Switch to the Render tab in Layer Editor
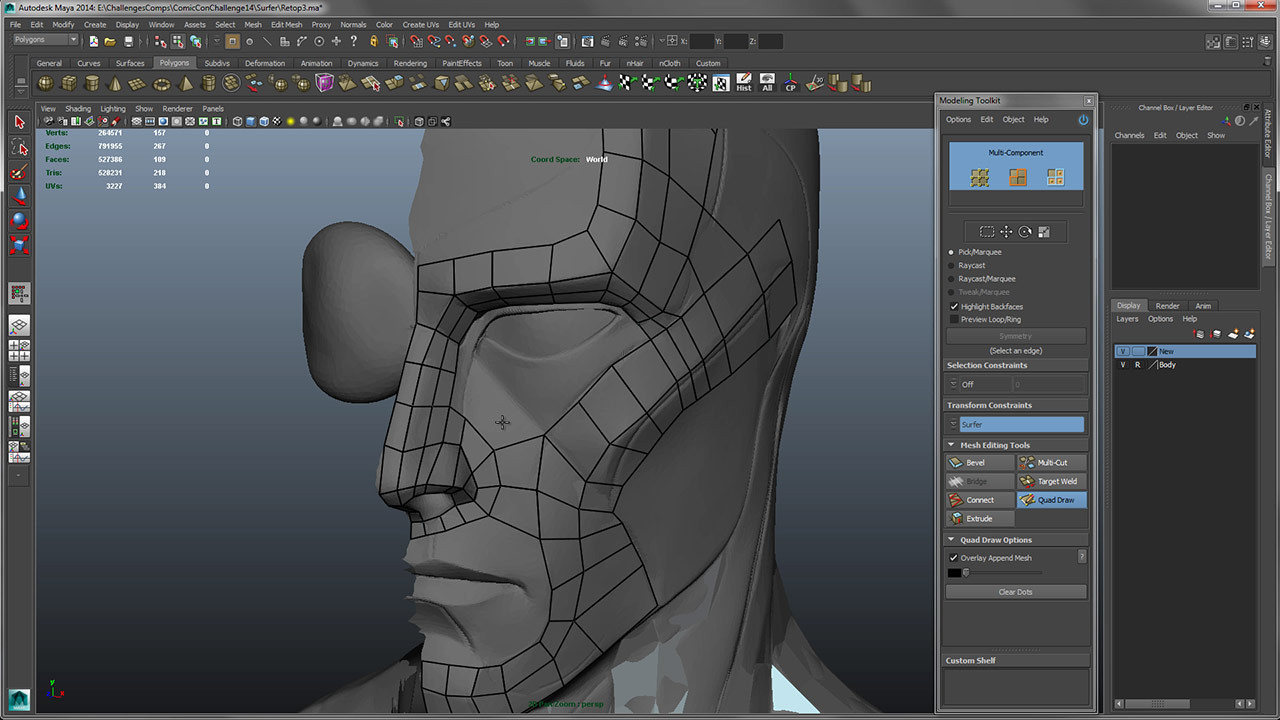Viewport: 1280px width, 720px height. coord(1166,306)
